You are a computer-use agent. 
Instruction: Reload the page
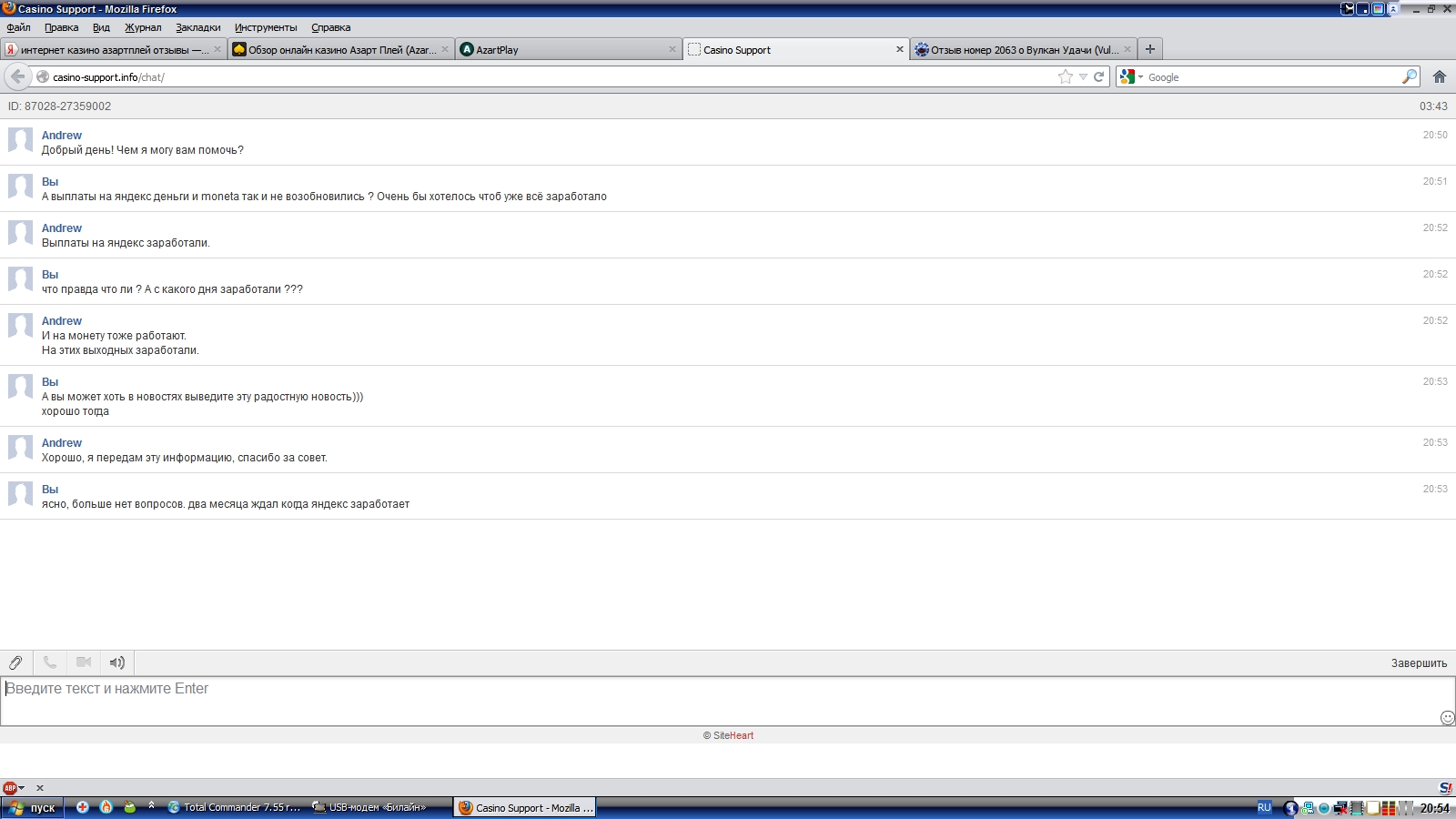pos(1099,76)
